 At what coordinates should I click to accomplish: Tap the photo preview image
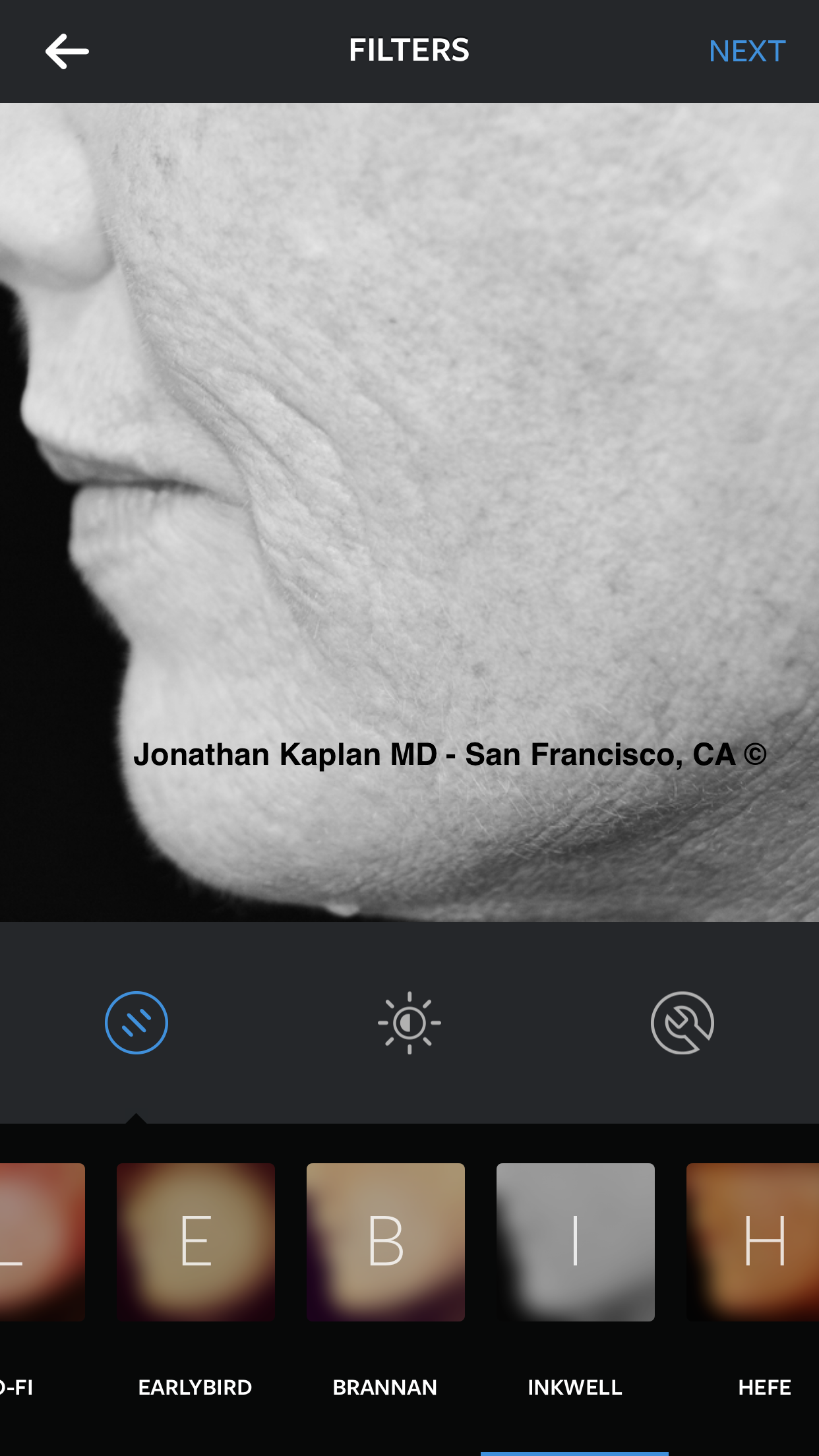(x=409, y=512)
